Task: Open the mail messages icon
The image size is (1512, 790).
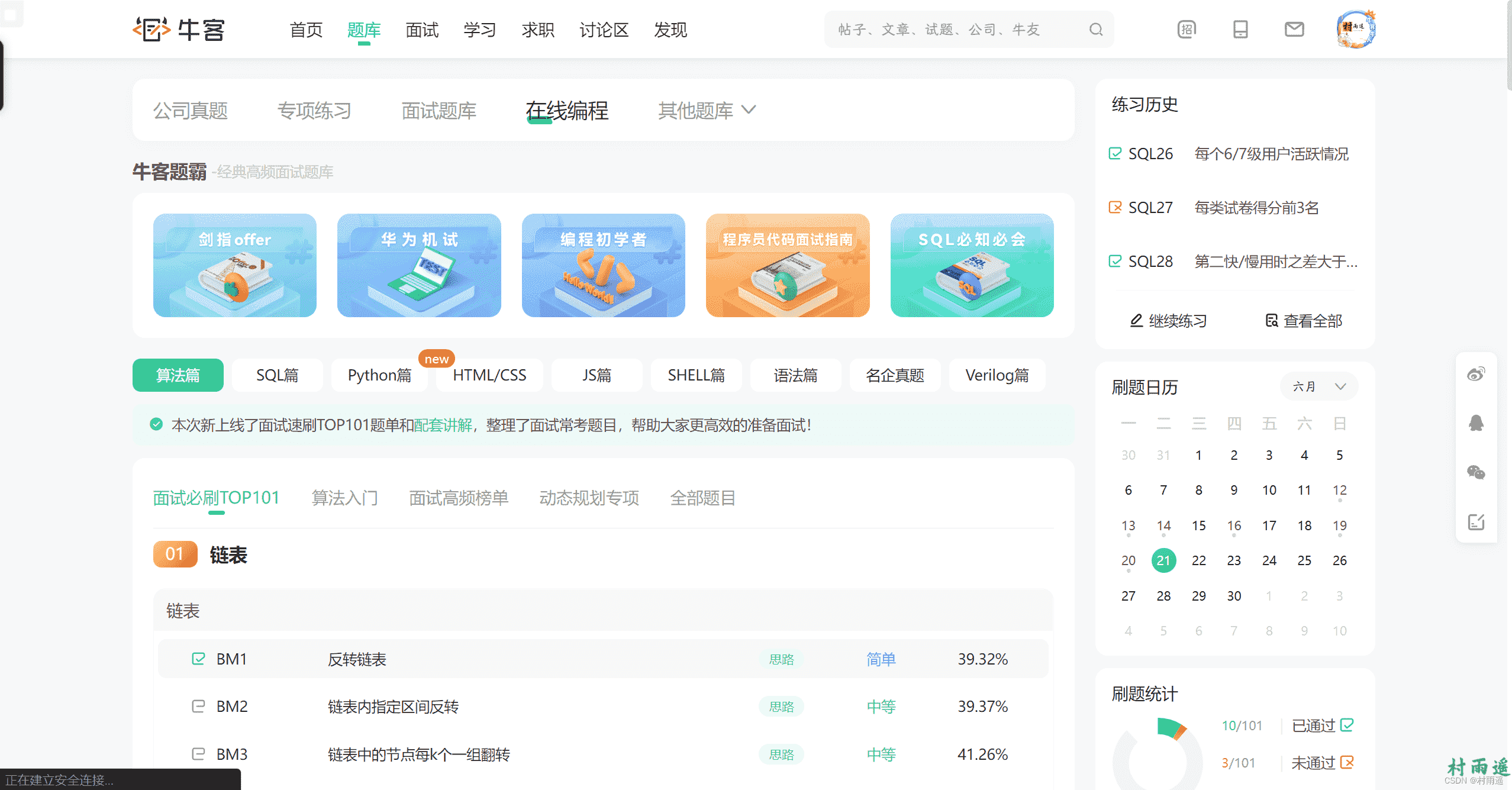Action: pos(1294,29)
